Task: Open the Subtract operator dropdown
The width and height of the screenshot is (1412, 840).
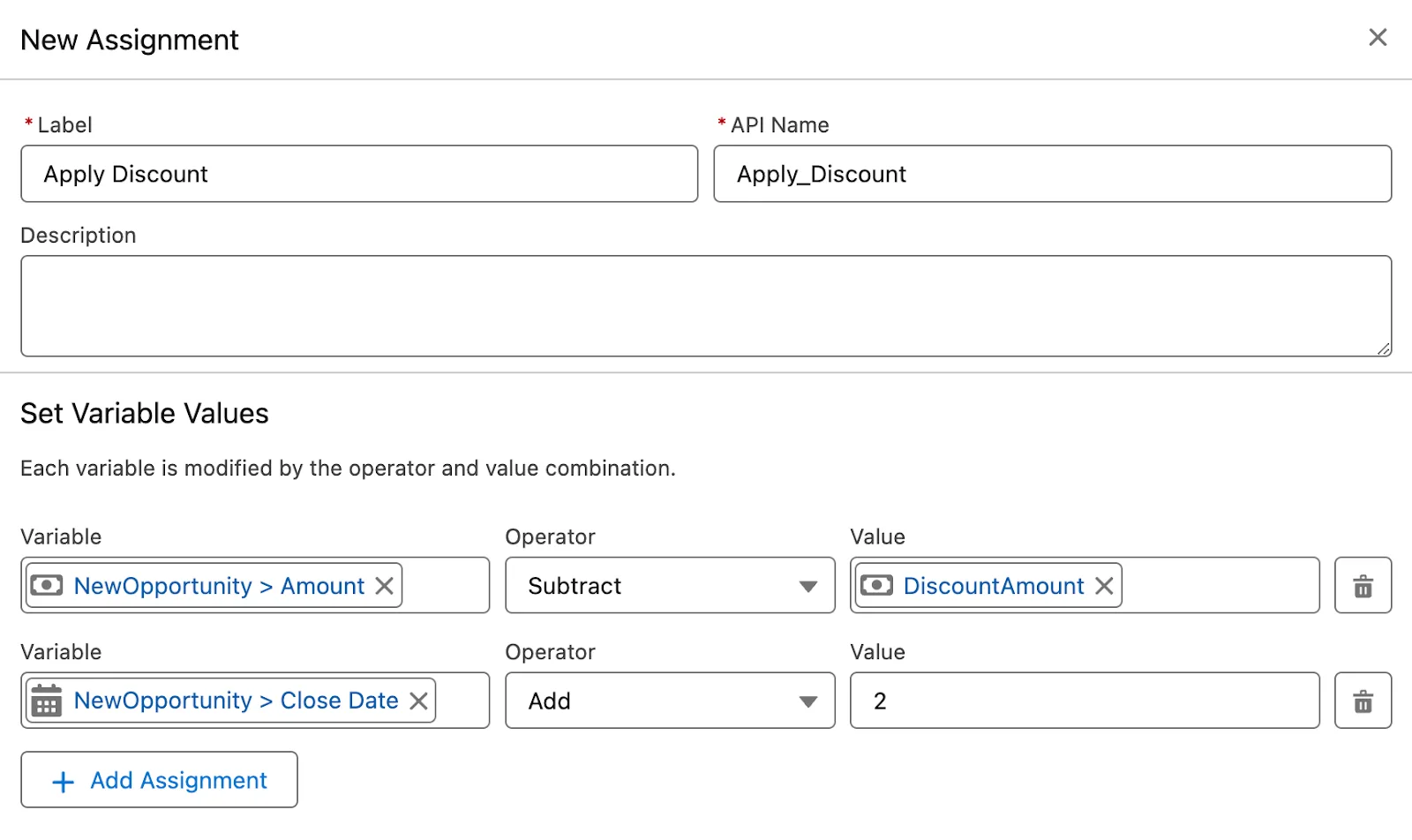Action: [x=670, y=585]
